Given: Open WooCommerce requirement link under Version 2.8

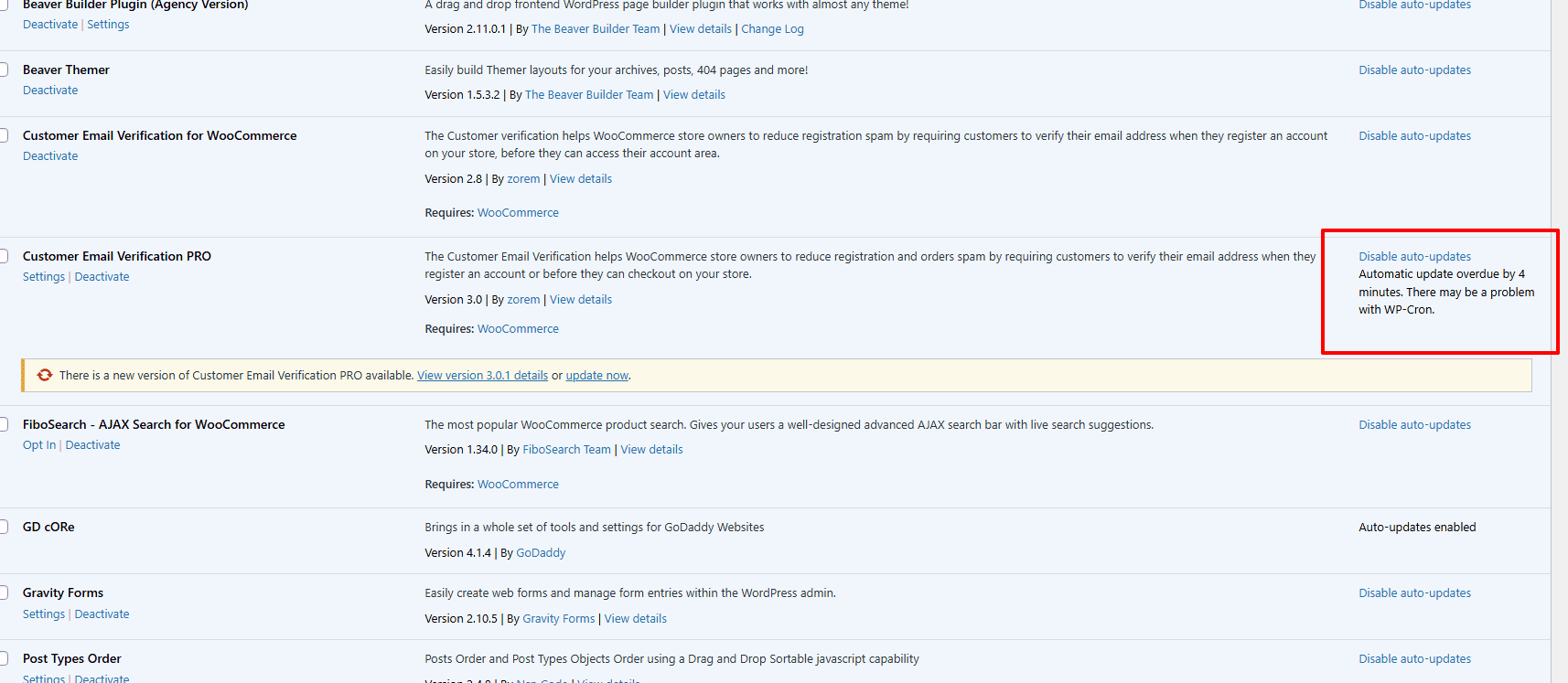Looking at the screenshot, I should point(518,213).
